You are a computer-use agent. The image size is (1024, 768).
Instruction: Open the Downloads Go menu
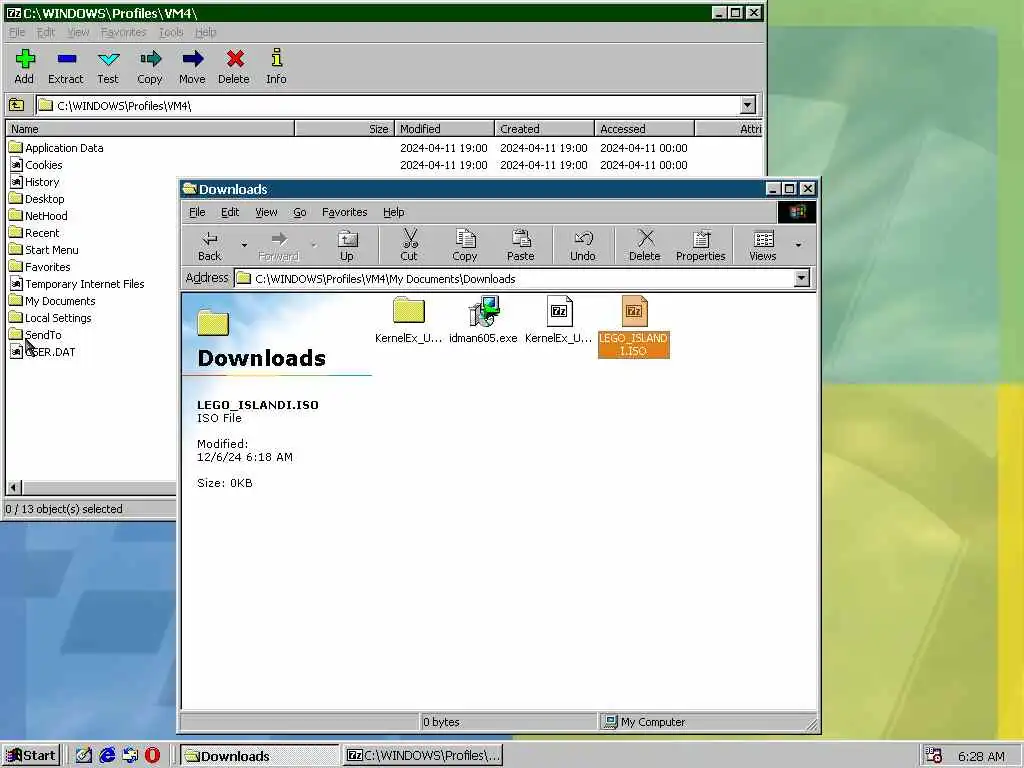300,212
